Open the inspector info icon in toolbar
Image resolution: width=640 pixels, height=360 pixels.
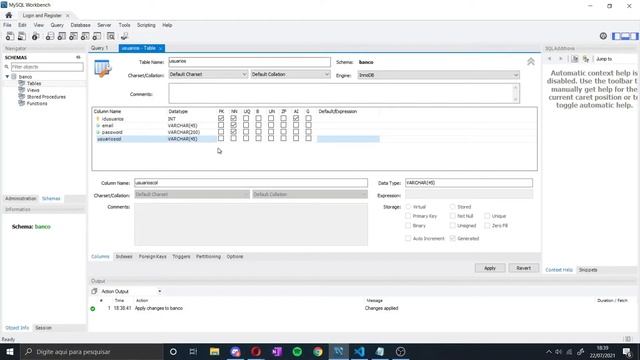[x=36, y=36]
